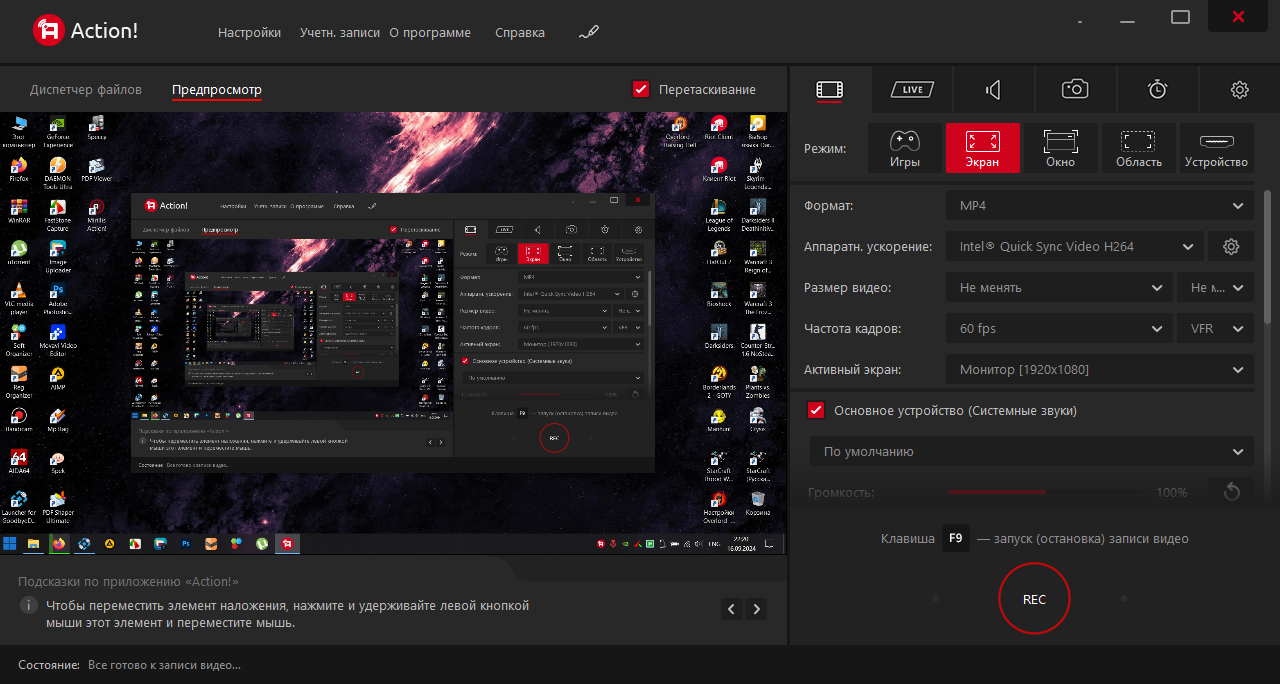Open the timer stopwatch tab

tap(1157, 90)
